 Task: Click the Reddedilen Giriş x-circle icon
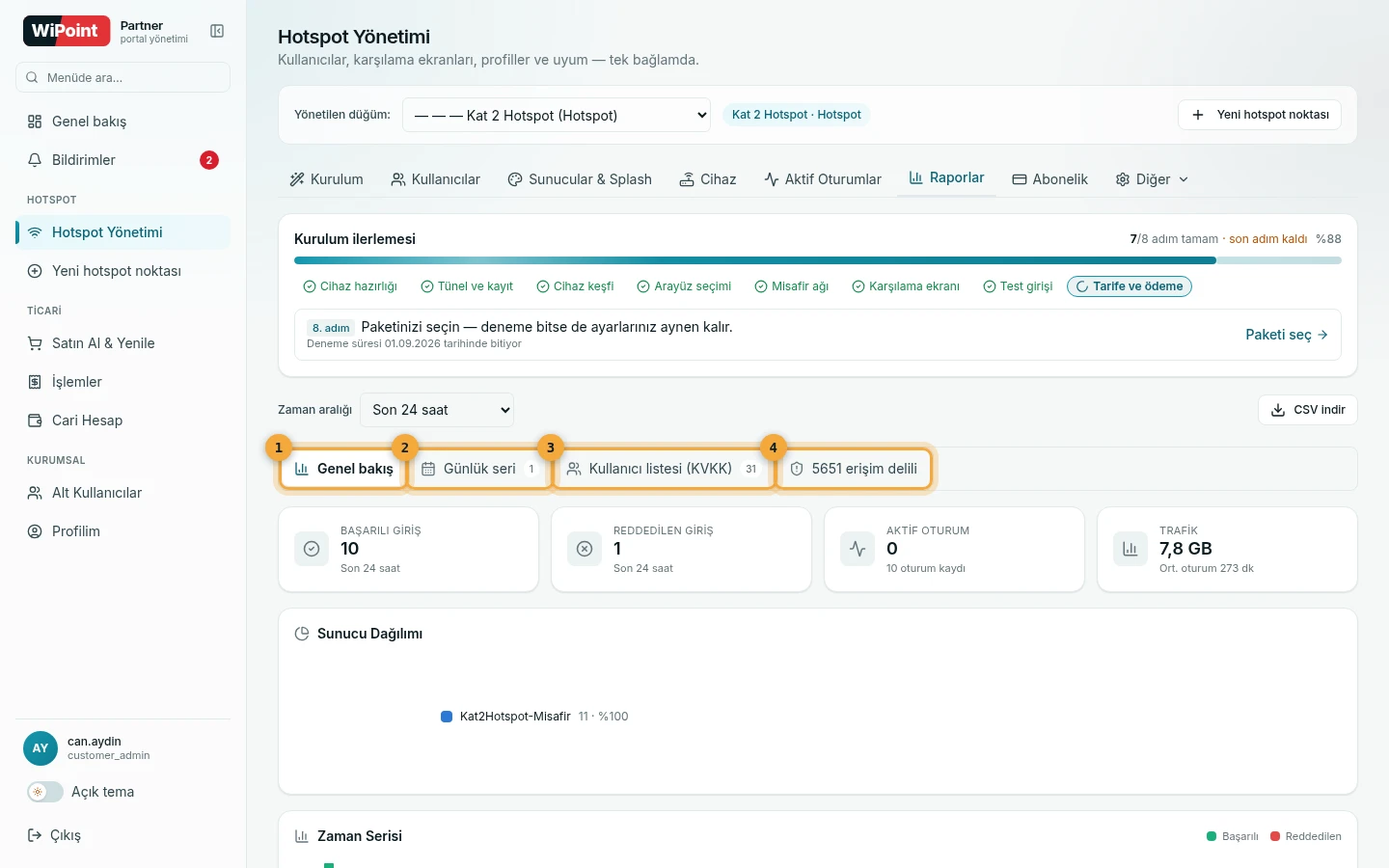(x=585, y=549)
